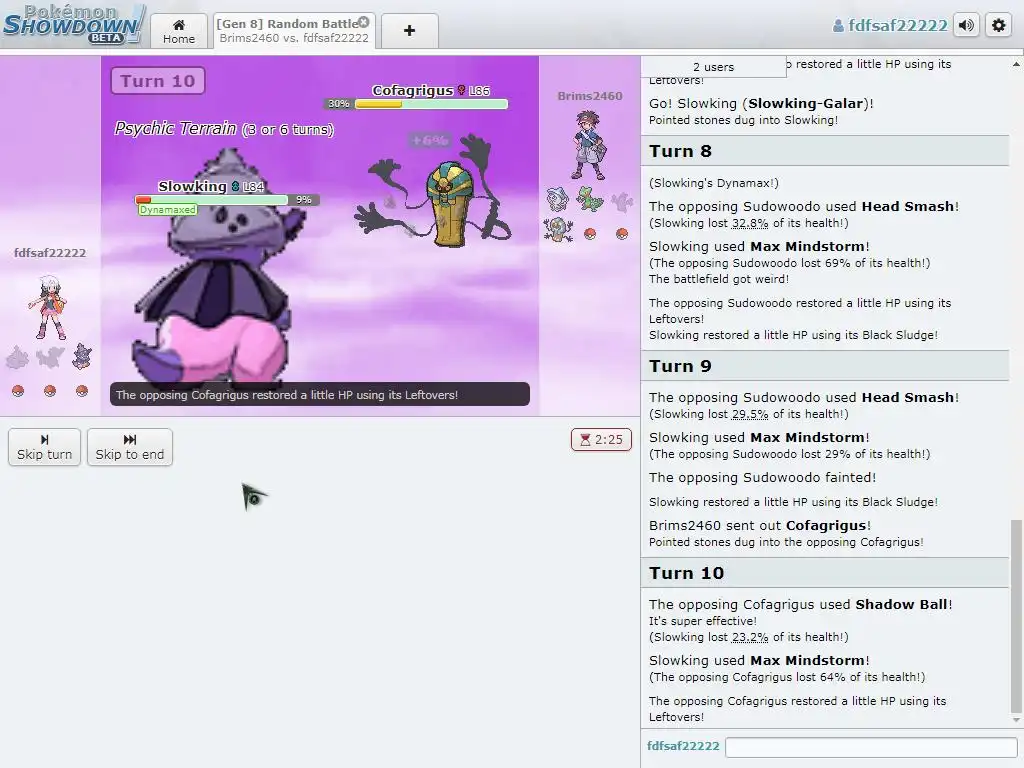Image resolution: width=1024 pixels, height=768 pixels.
Task: Click the Pokémon Showdown logo
Action: 72,25
